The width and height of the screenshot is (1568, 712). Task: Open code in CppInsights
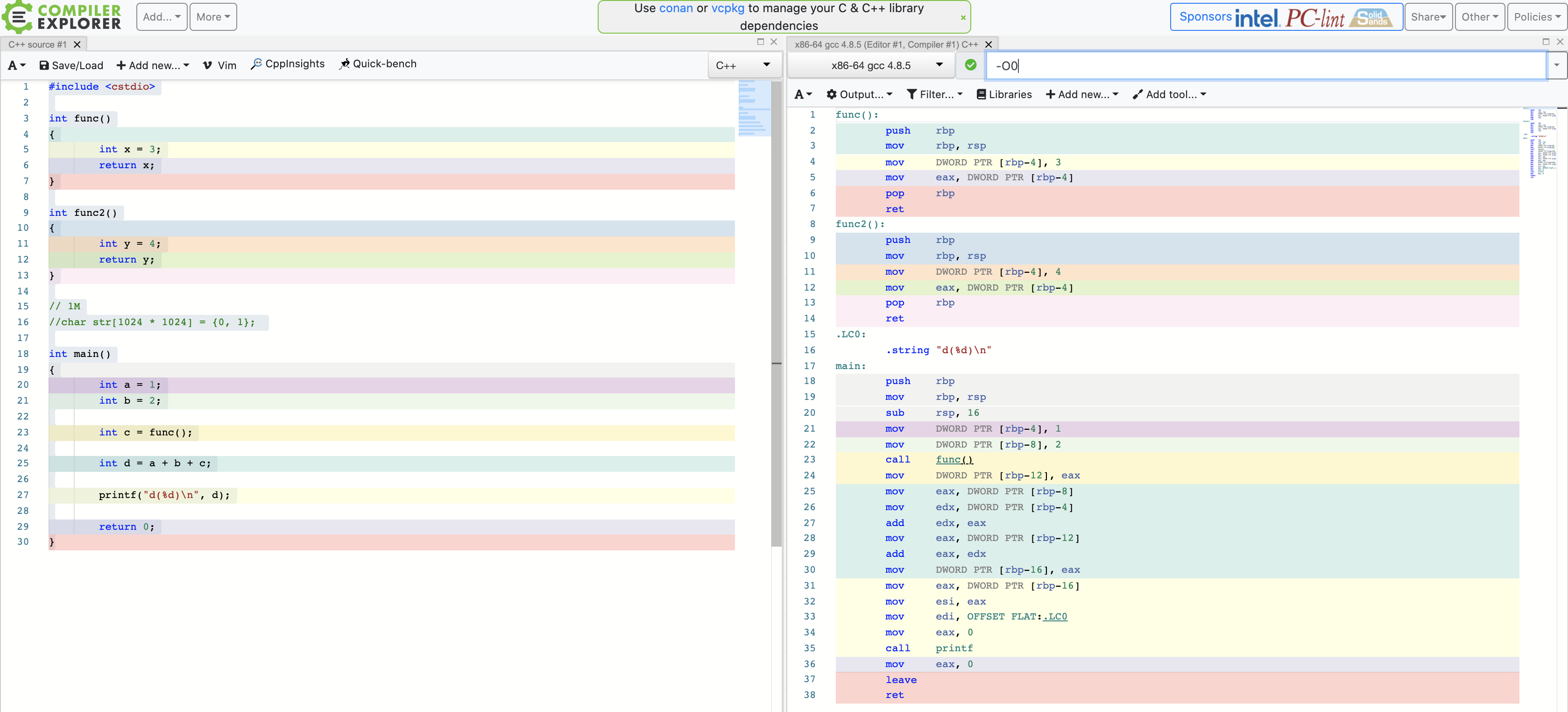click(x=288, y=64)
